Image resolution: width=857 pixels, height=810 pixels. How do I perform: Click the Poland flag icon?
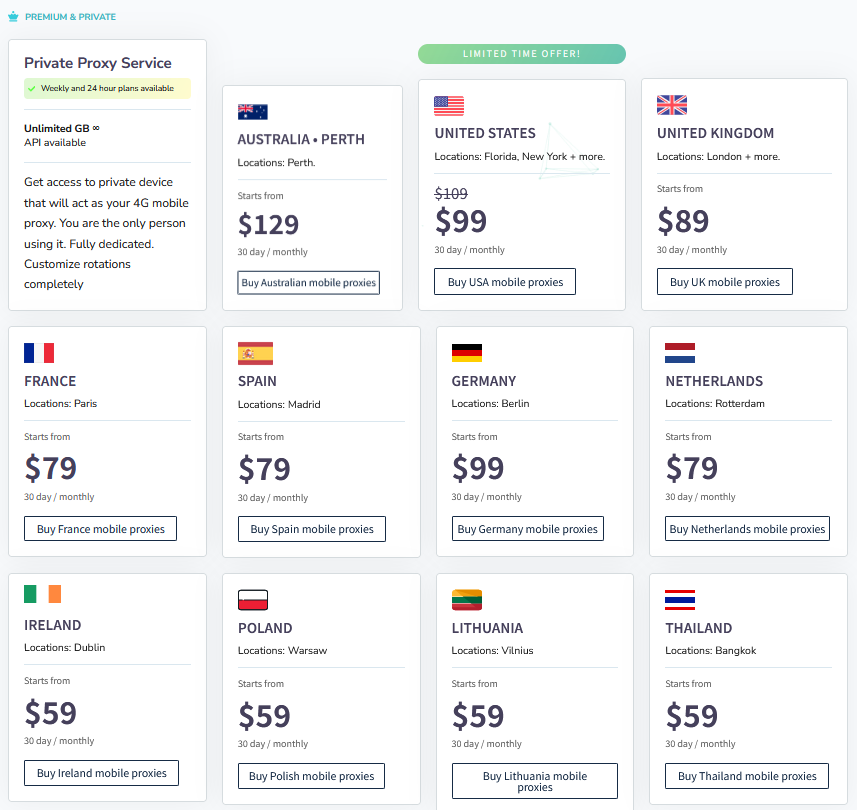253,600
